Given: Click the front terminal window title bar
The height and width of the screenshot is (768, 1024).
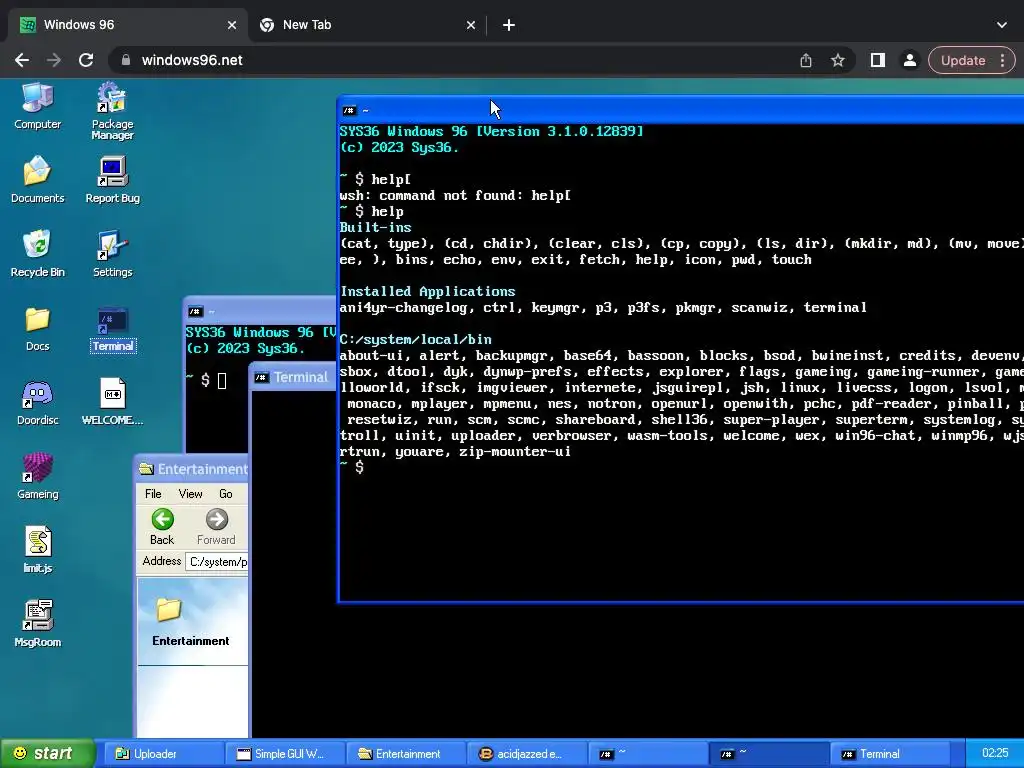Looking at the screenshot, I should pos(680,110).
